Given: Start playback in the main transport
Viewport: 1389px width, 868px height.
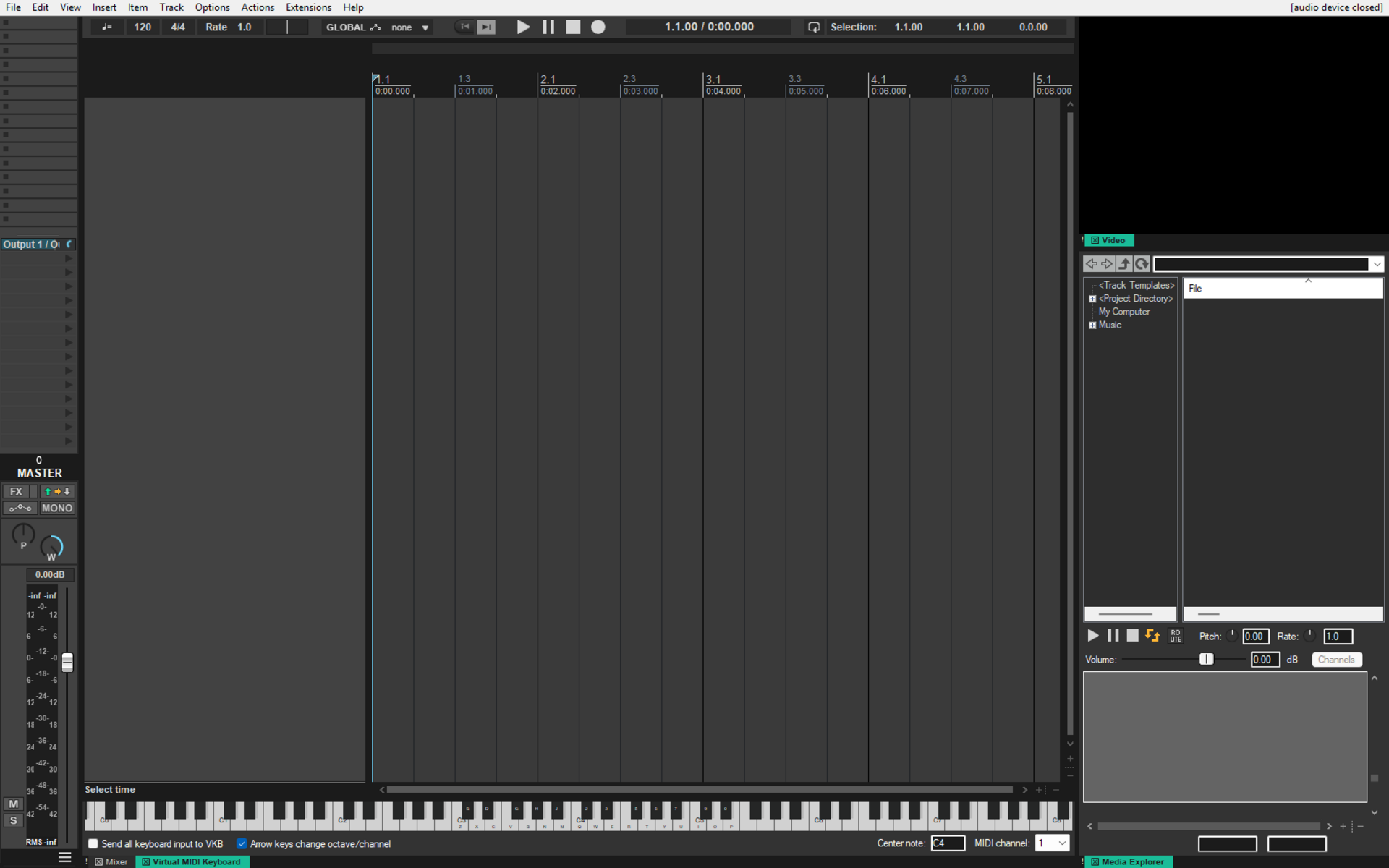Looking at the screenshot, I should pos(523,27).
